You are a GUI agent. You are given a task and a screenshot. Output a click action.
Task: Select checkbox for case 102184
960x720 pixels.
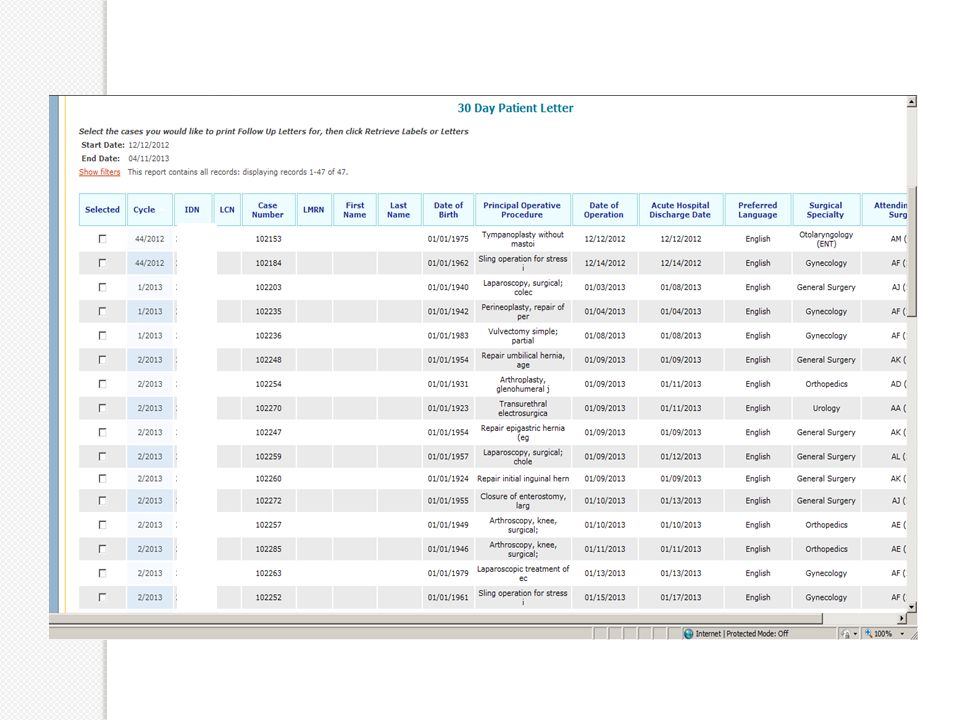(102, 263)
